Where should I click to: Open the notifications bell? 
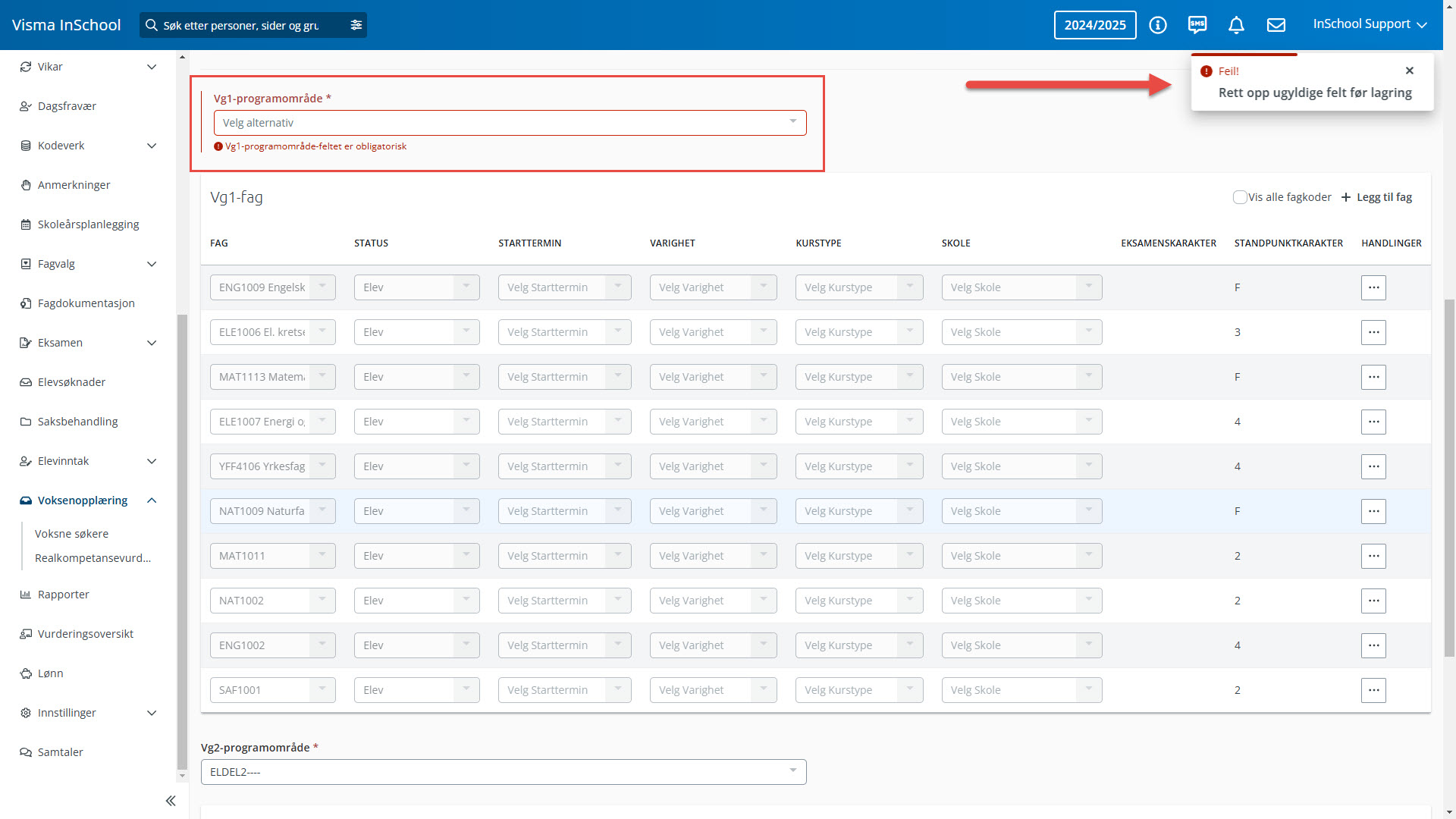pos(1236,25)
